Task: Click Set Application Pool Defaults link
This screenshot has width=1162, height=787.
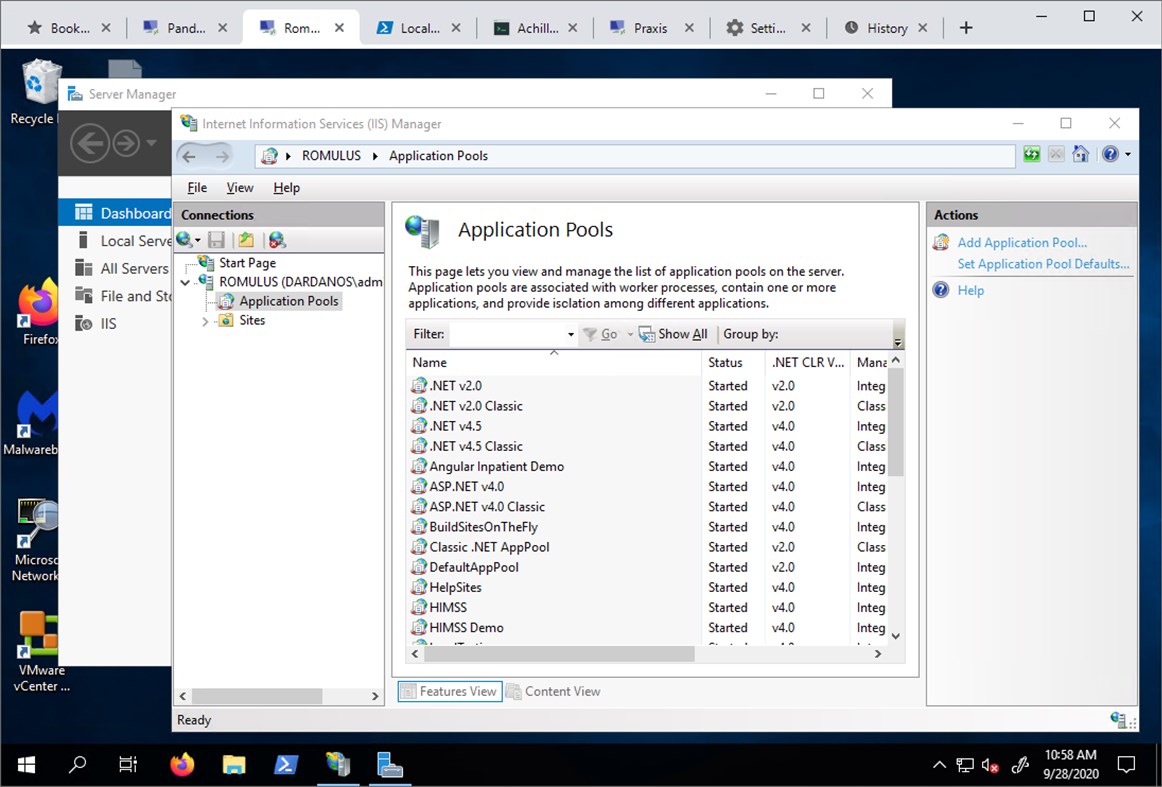Action: [x=1043, y=264]
